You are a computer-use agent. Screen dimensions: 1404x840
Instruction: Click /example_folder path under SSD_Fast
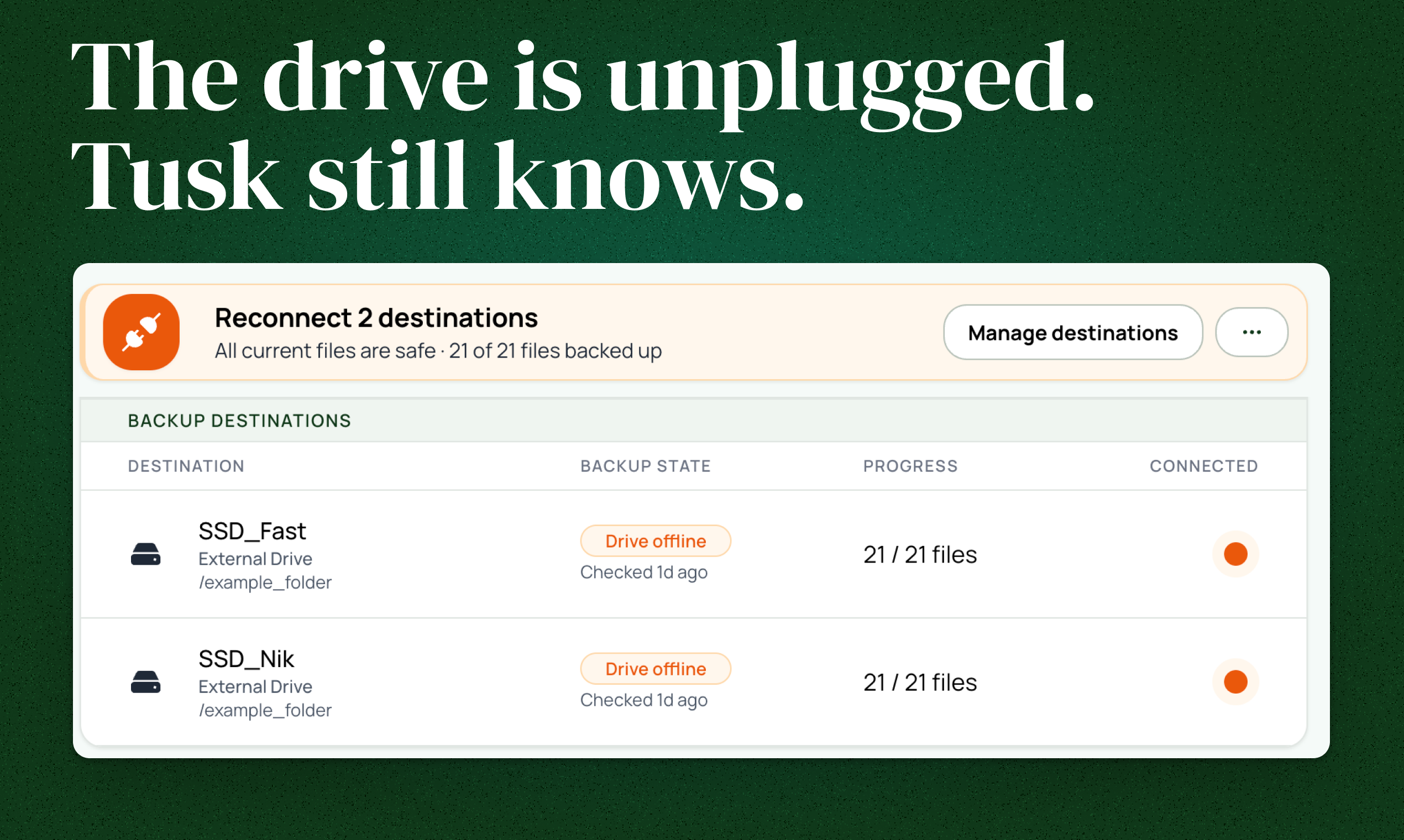click(x=265, y=583)
